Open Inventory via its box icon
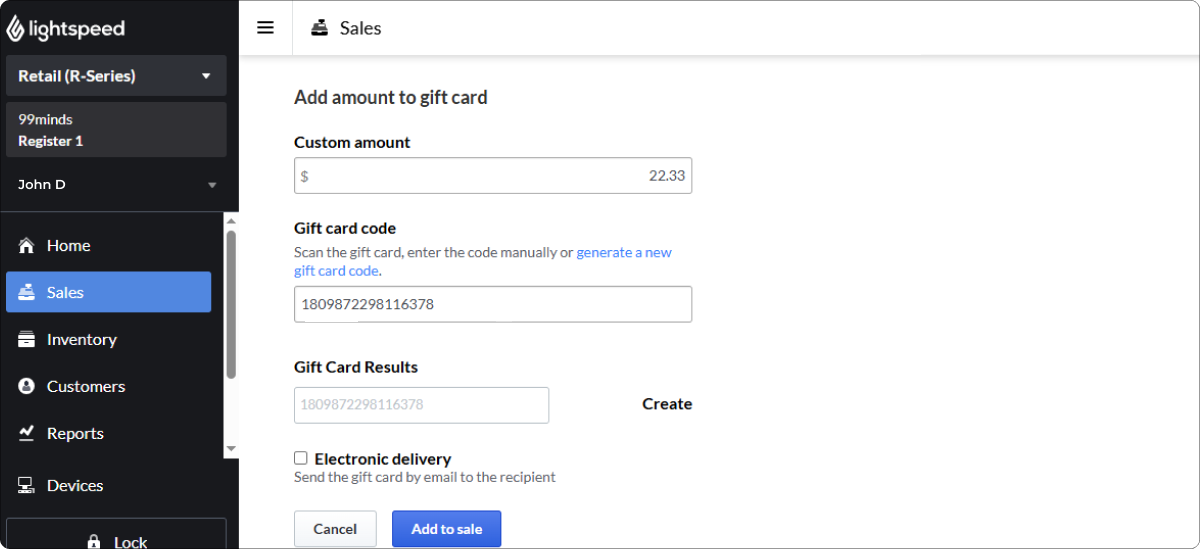The width and height of the screenshot is (1200, 549). tap(27, 340)
